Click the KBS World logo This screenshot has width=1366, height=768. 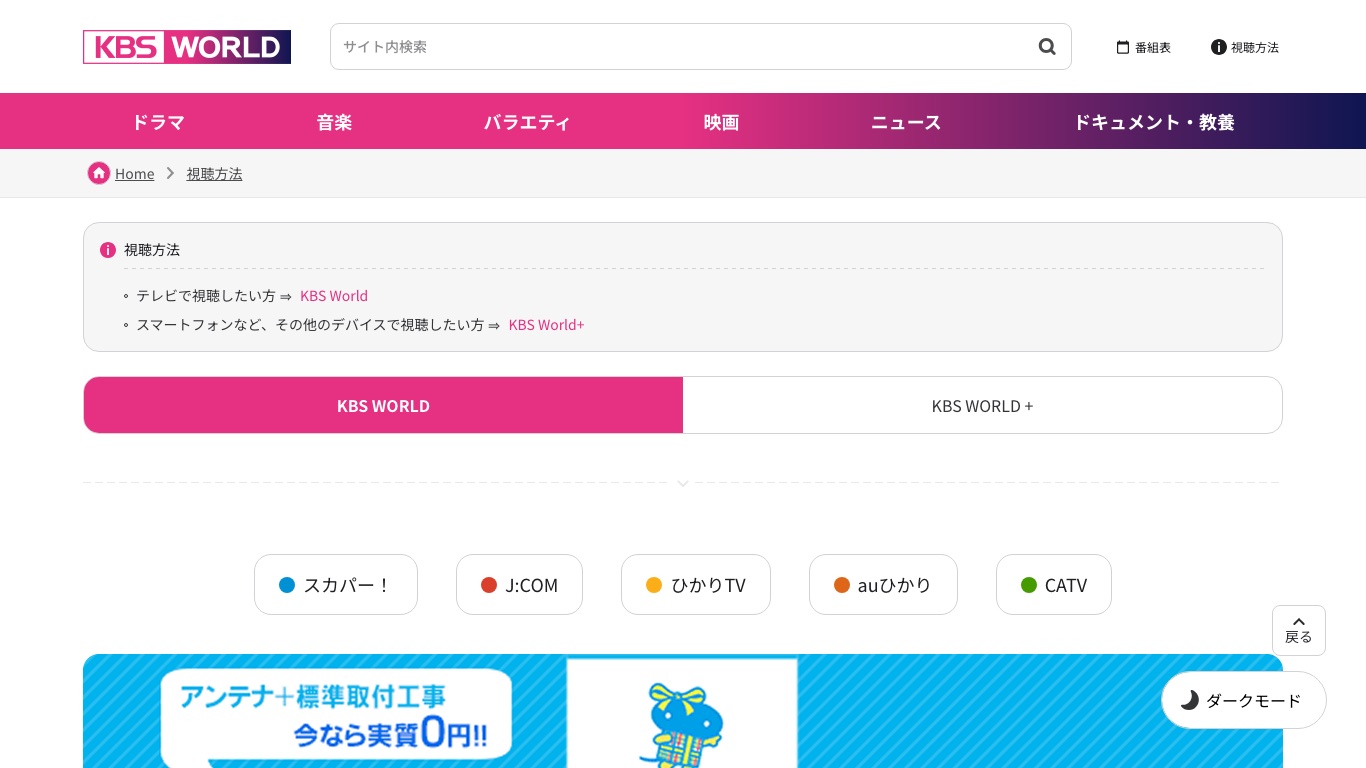pyautogui.click(x=187, y=47)
